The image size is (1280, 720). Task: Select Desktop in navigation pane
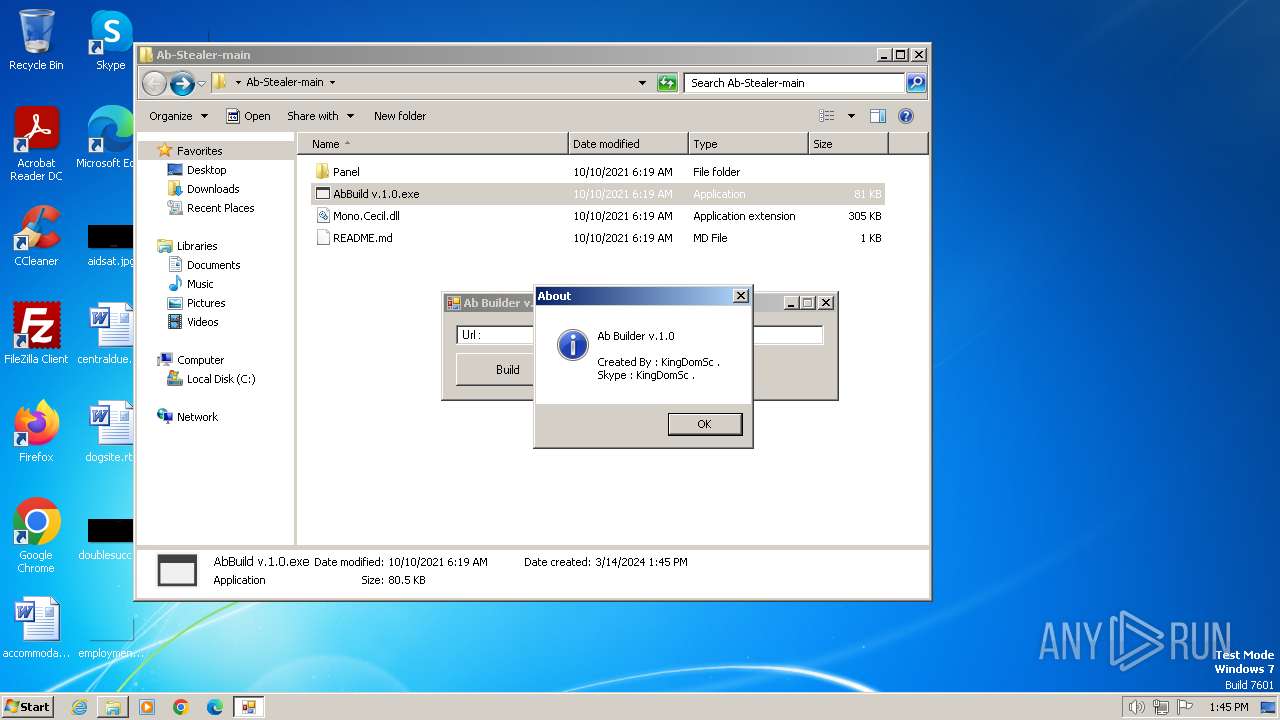tap(206, 170)
